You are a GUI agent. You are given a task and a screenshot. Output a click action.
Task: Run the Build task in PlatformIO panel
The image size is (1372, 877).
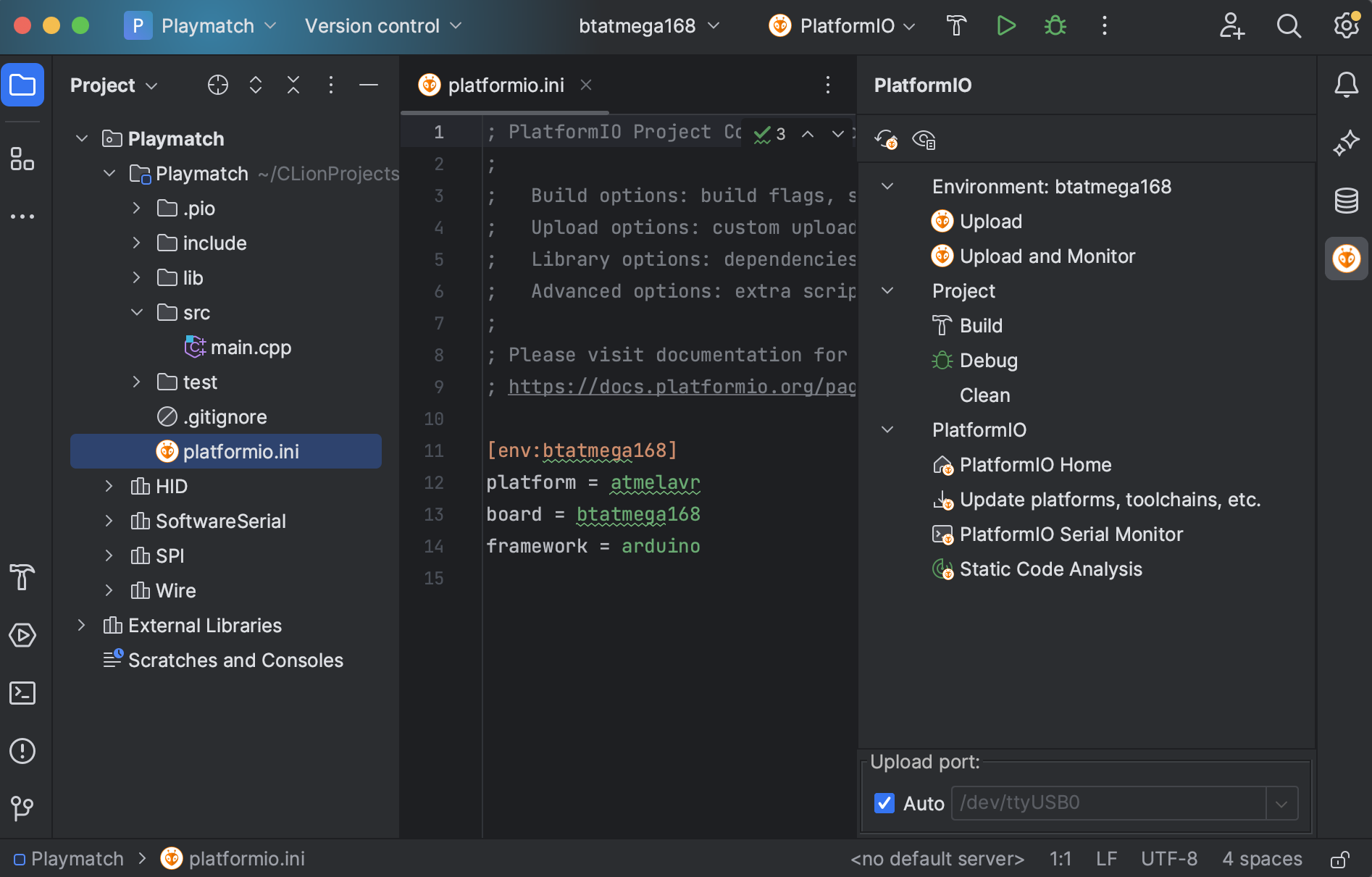click(967, 326)
